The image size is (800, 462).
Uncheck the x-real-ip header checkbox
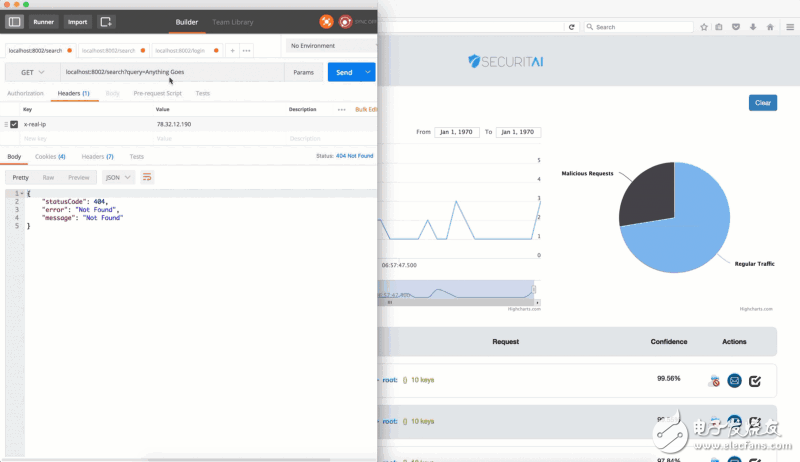[14, 124]
